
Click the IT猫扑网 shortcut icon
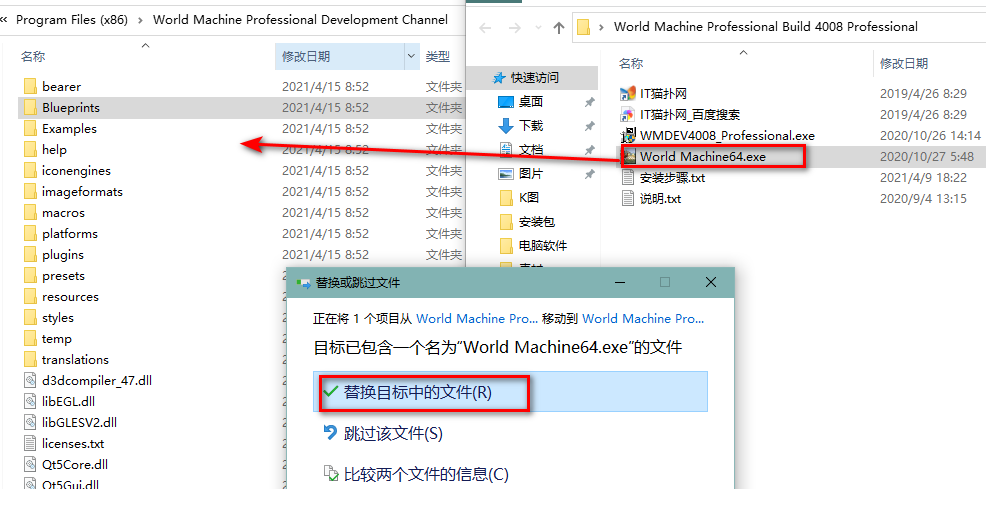click(x=628, y=94)
